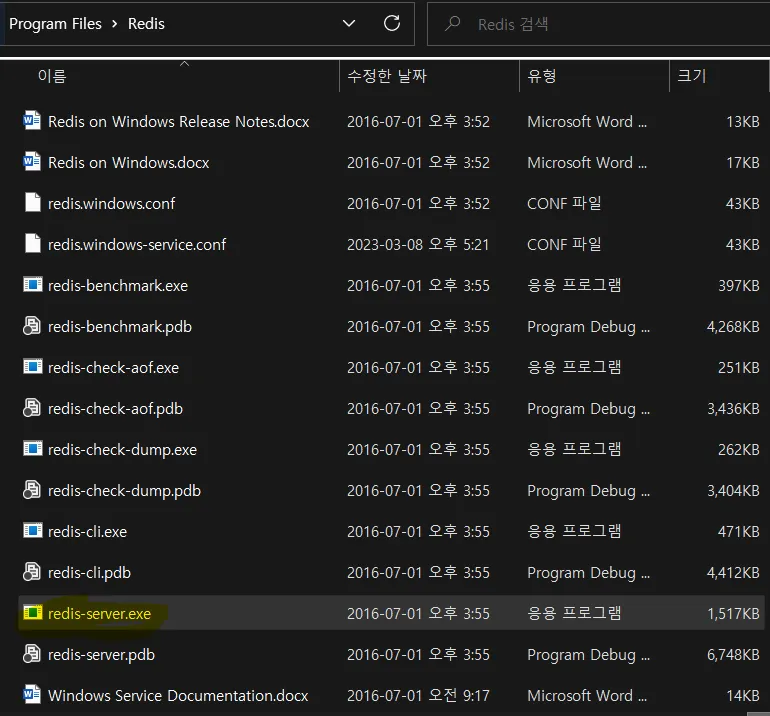Screen dimensions: 770x716
Task: Select the file name redis-cli.pdb
Action: coord(89,573)
